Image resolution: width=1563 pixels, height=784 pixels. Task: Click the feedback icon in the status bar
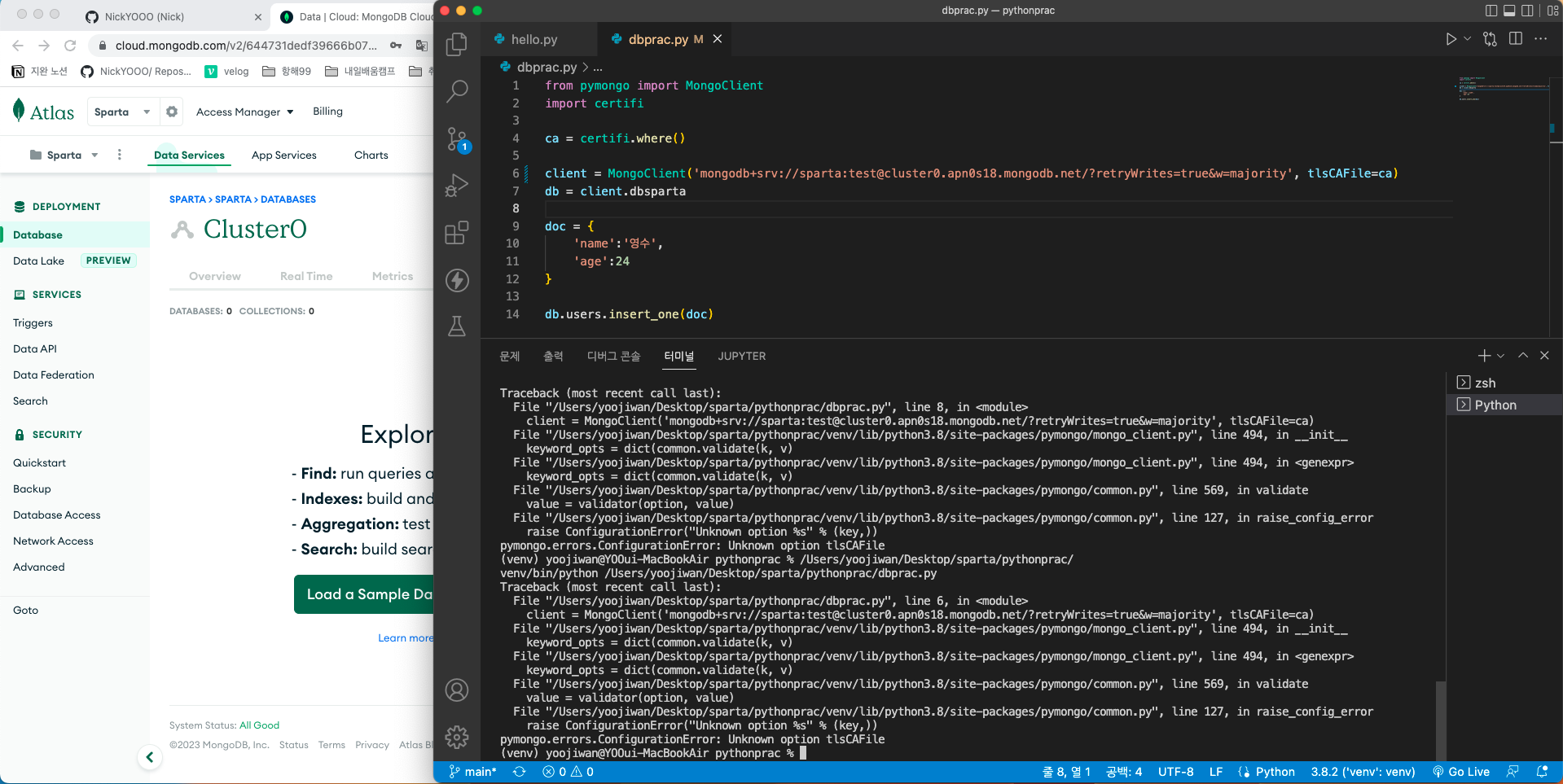click(x=1513, y=772)
